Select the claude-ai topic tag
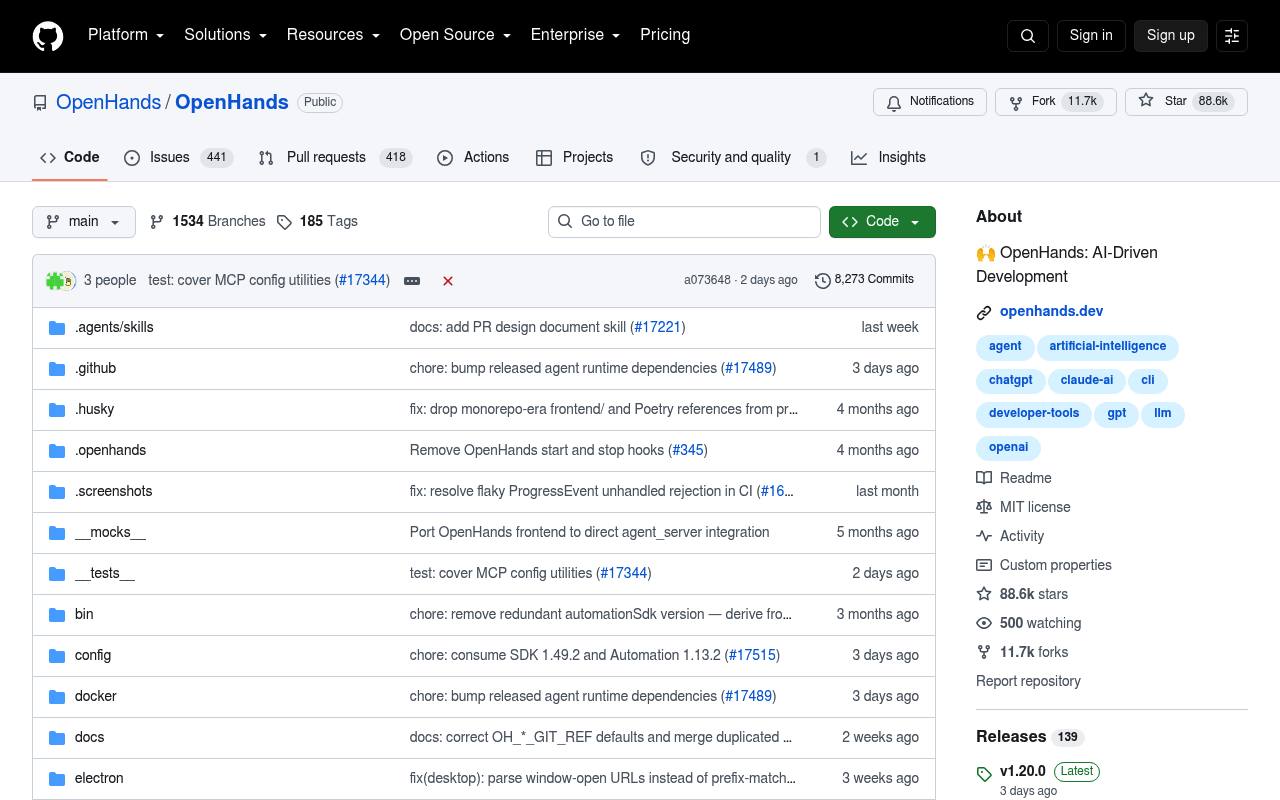Screen dimensions: 1280x800 (x=1086, y=381)
